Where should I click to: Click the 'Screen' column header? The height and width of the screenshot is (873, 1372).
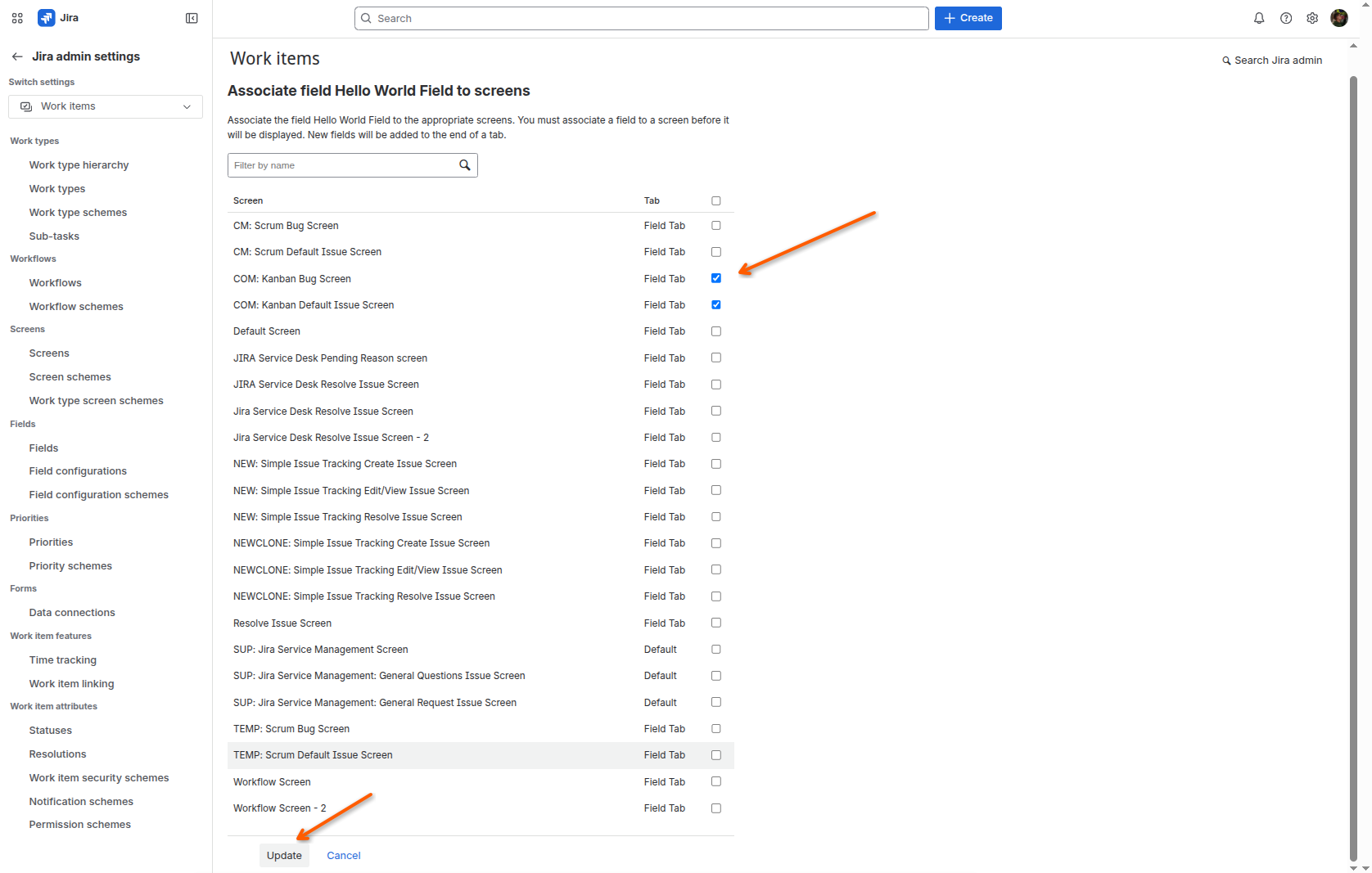(x=248, y=200)
